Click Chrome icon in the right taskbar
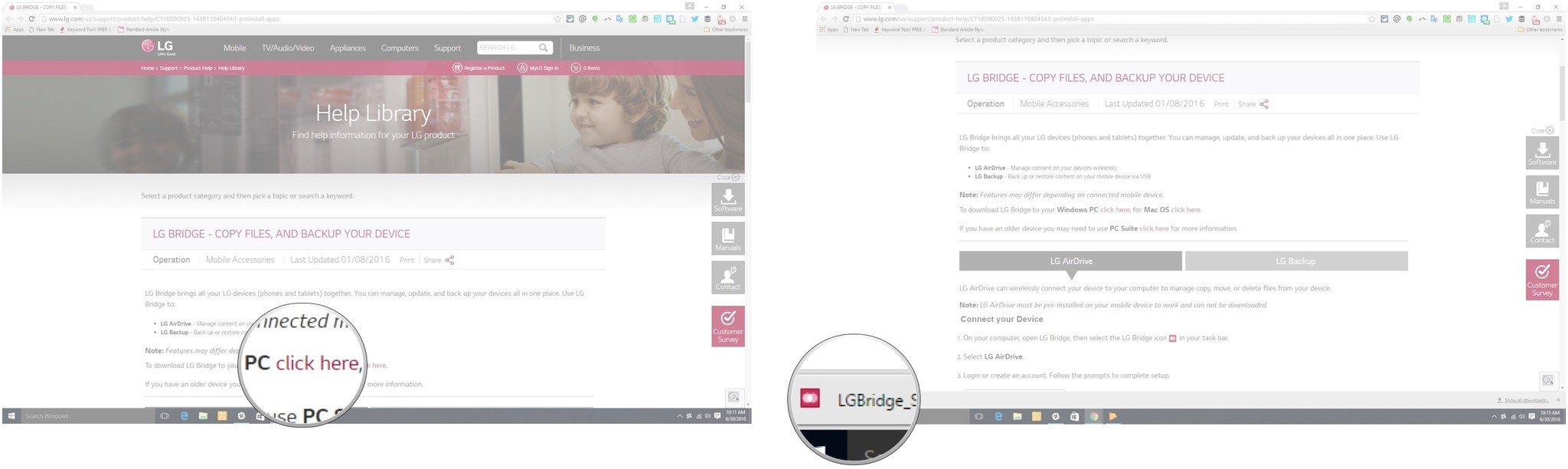Viewport: 1568px width, 469px height. tap(1094, 416)
